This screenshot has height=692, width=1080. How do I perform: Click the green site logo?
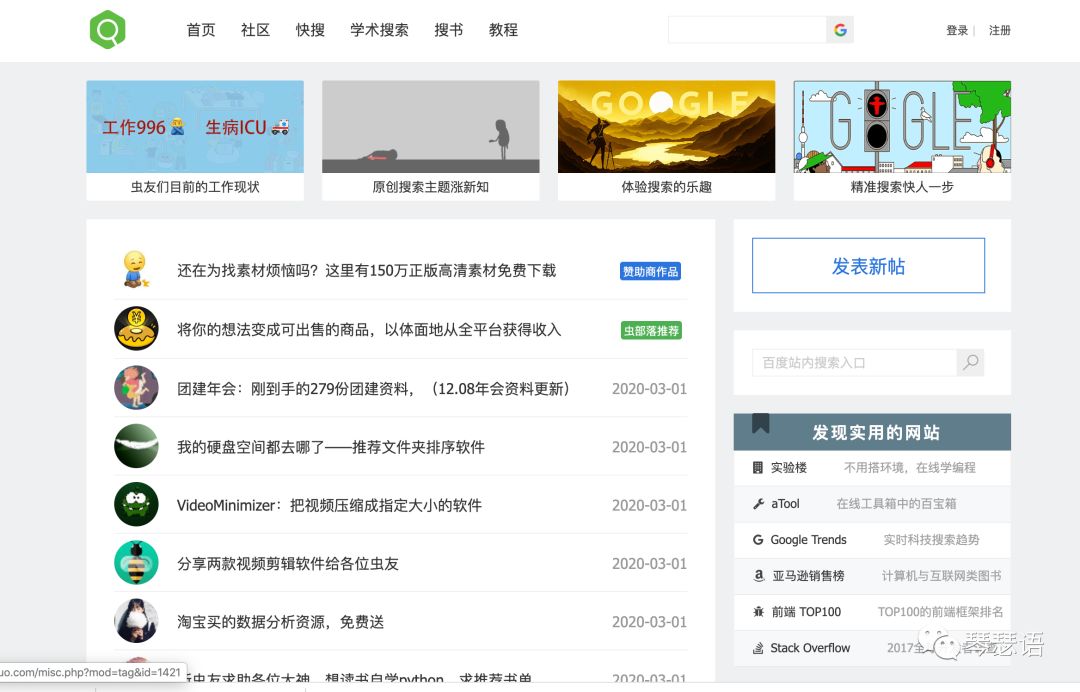[108, 28]
